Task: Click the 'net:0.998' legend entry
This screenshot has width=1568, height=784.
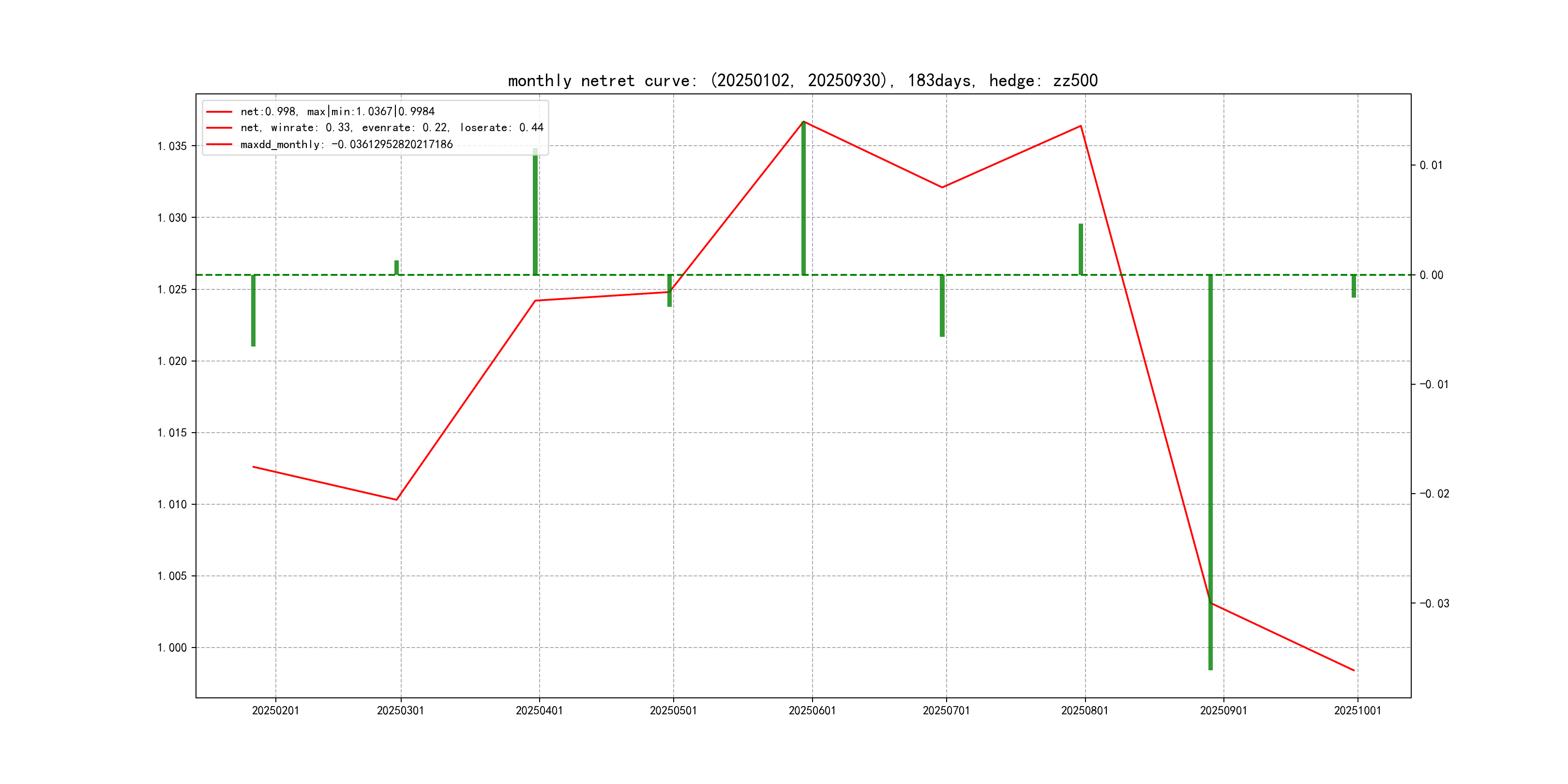Action: (x=337, y=111)
